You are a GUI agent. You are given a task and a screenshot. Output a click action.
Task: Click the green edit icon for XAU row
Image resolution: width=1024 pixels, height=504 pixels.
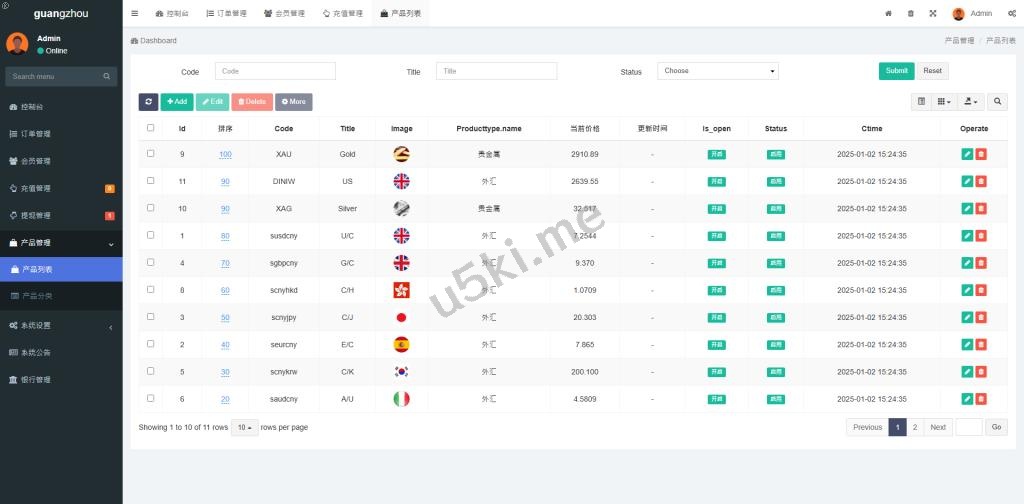967,154
